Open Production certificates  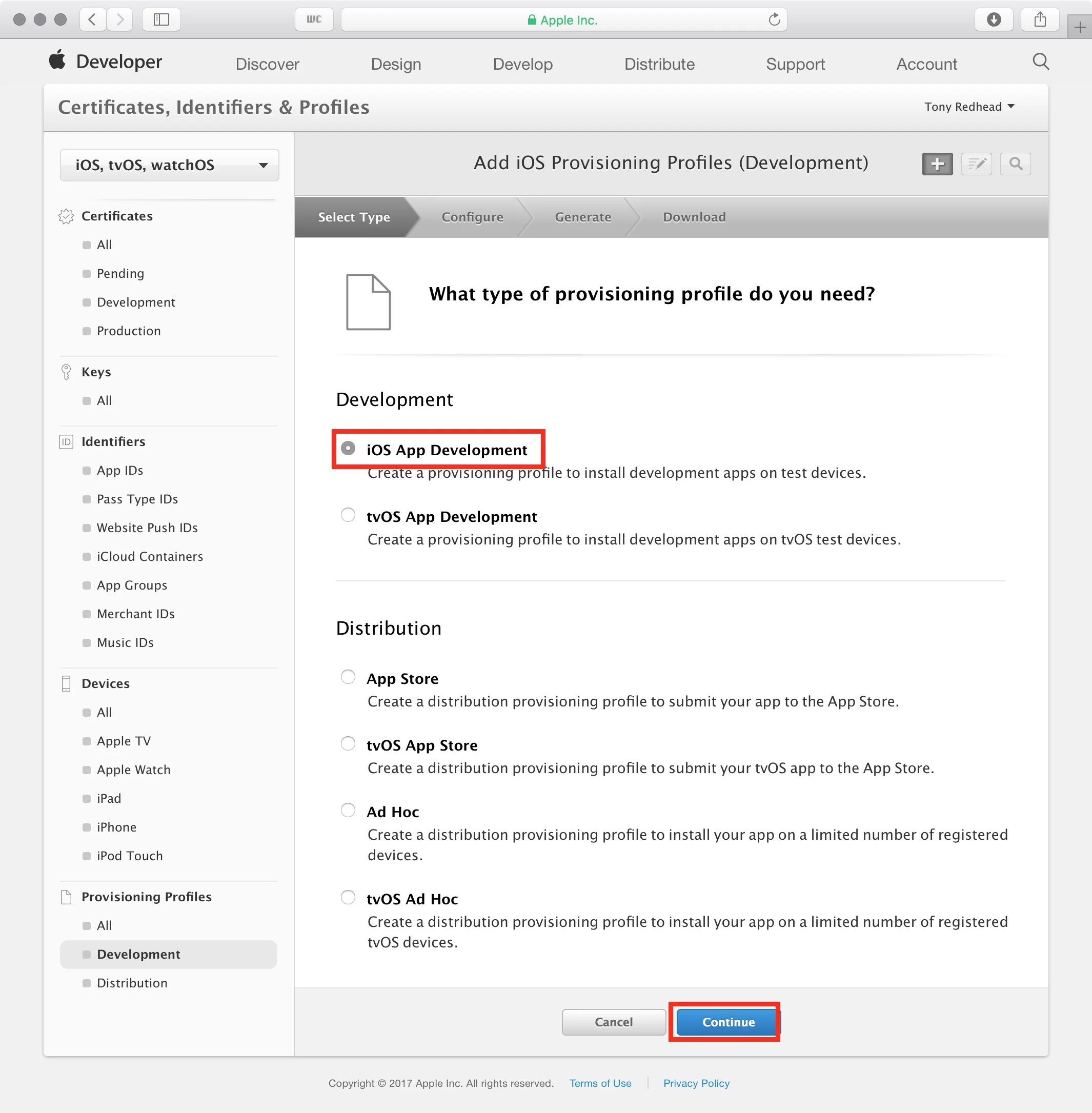[x=129, y=331]
